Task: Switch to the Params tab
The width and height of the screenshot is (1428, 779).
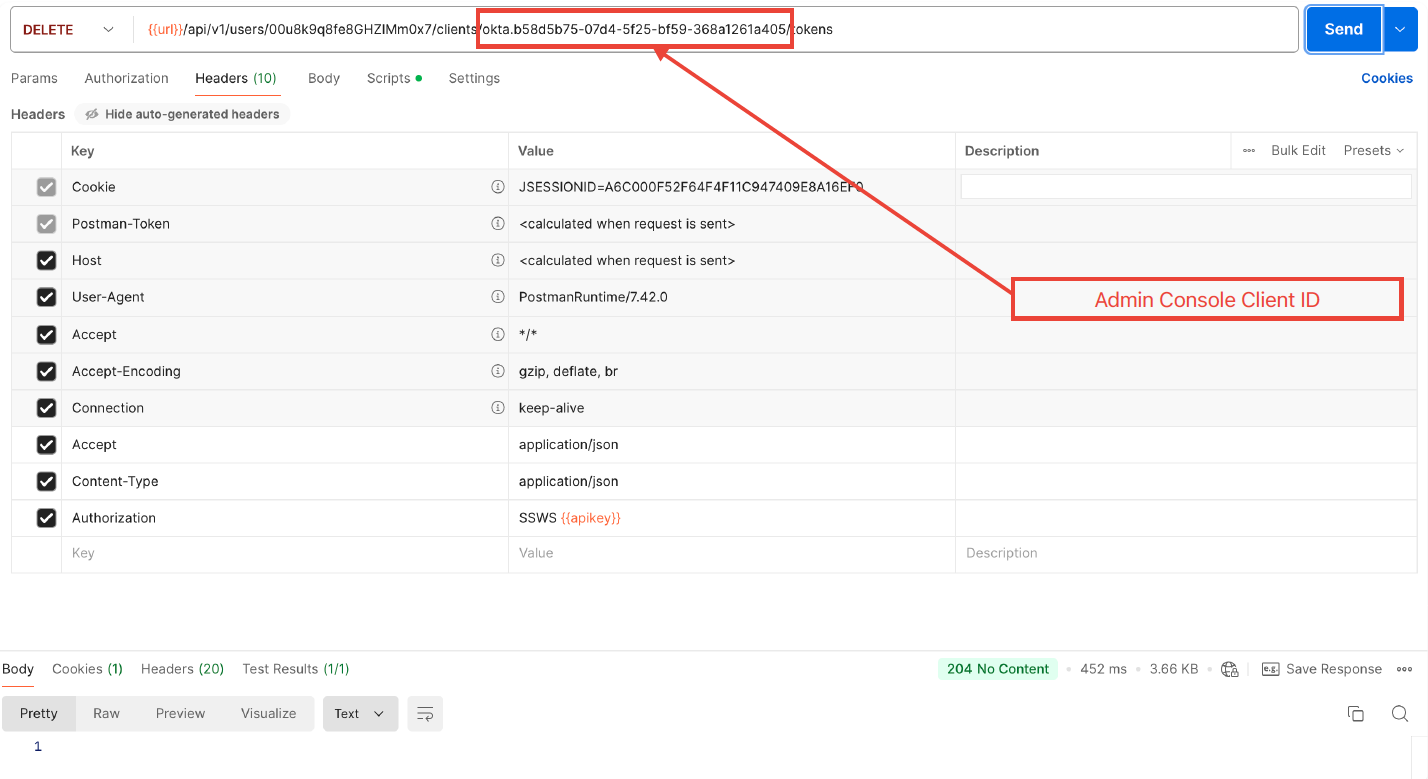Action: 34,78
